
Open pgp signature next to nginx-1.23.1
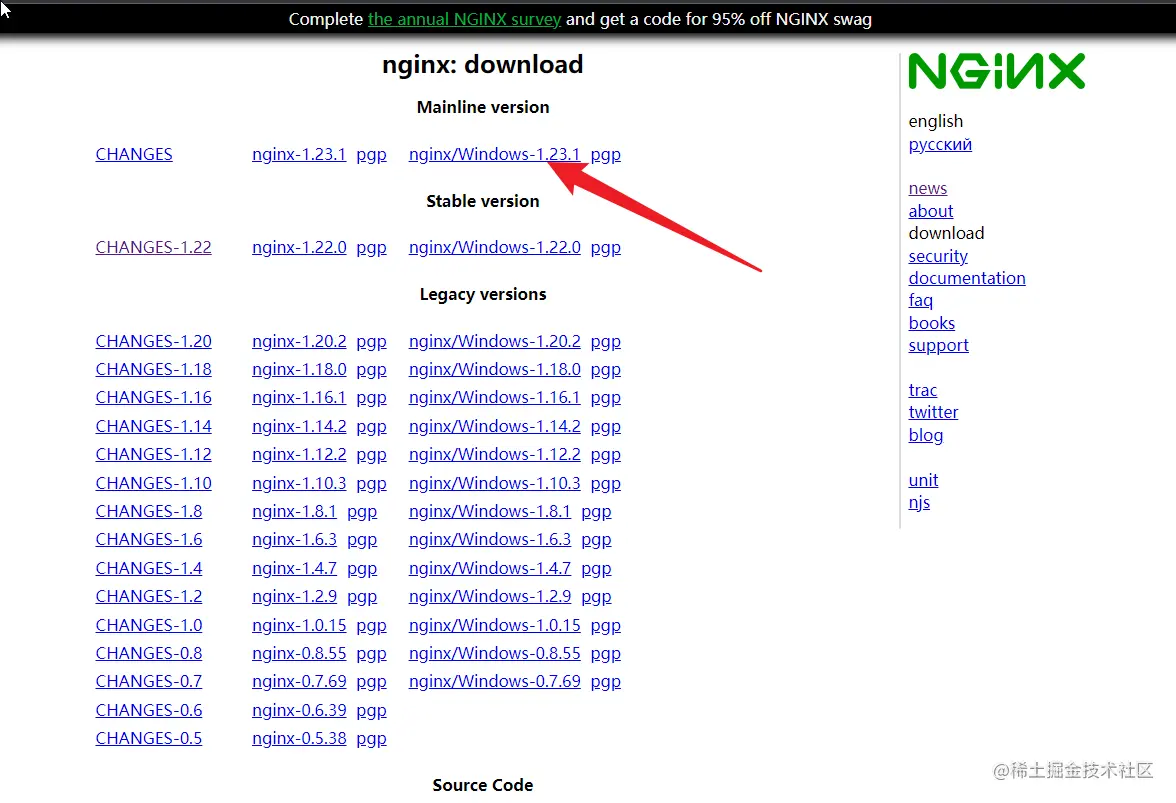(371, 155)
